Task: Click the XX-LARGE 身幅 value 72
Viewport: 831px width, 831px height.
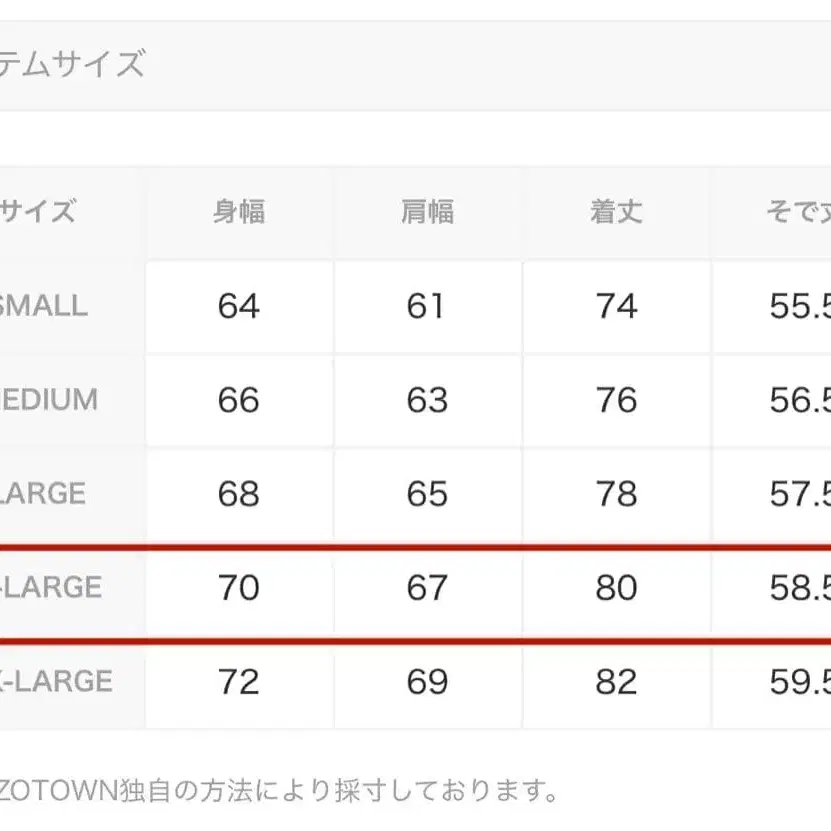Action: pyautogui.click(x=239, y=681)
